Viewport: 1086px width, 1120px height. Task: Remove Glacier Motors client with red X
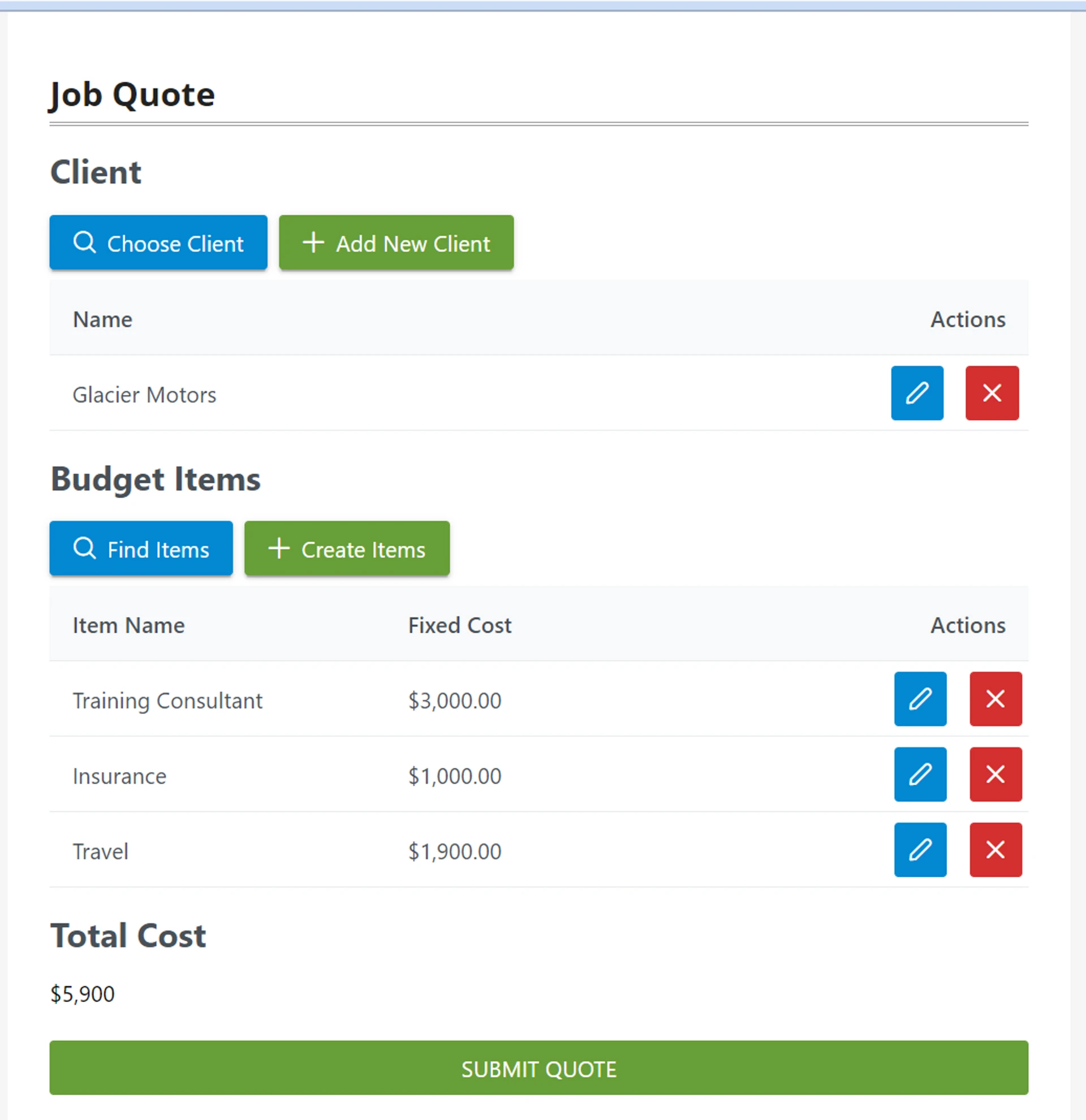tap(992, 393)
